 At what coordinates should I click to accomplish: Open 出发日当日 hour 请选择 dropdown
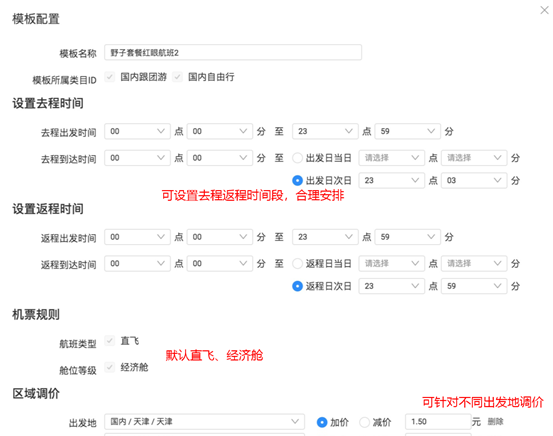pyautogui.click(x=391, y=158)
